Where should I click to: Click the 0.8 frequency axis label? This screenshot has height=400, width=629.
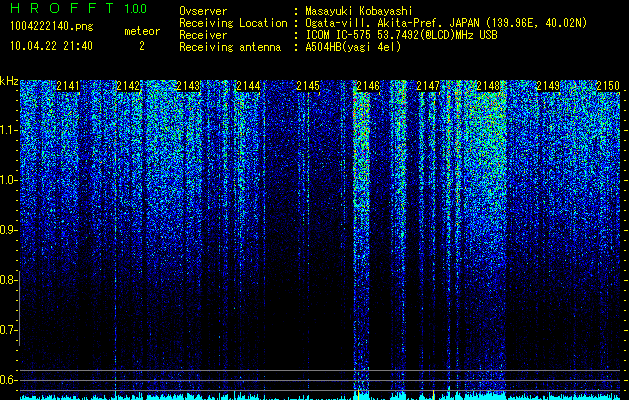9,280
